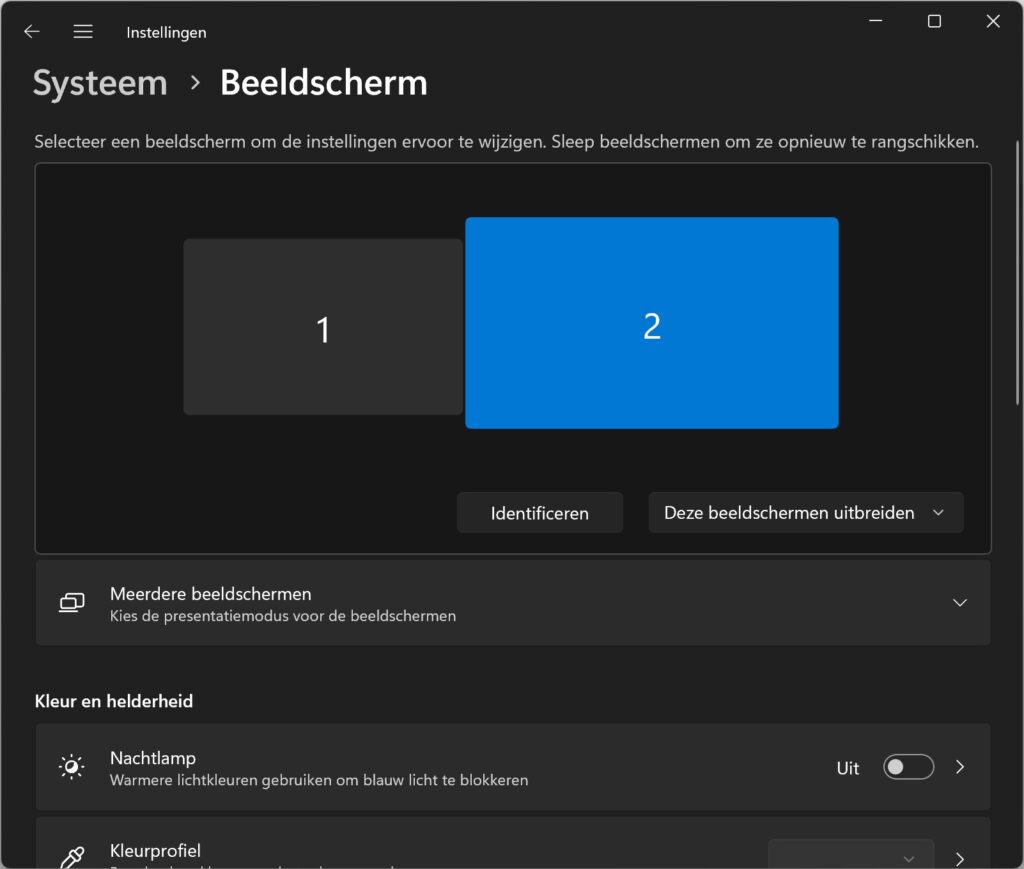Click the Beeldscherm breadcrumb heading
1024x869 pixels.
pyautogui.click(x=323, y=83)
